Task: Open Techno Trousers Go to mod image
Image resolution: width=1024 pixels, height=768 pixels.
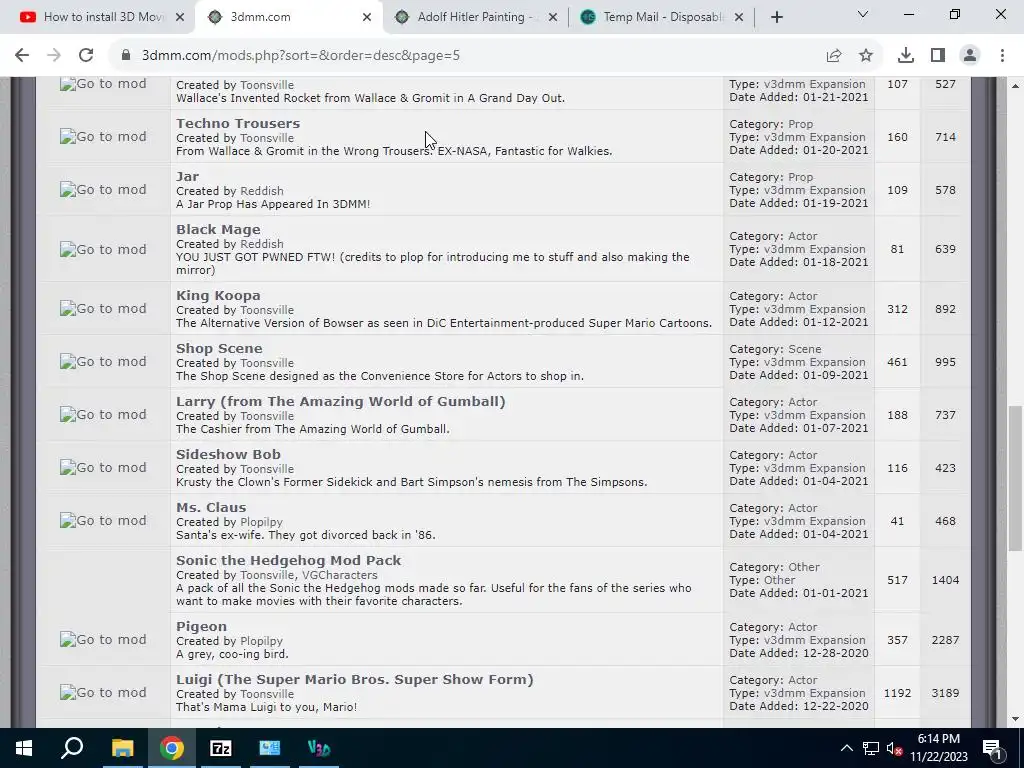Action: pos(103,136)
